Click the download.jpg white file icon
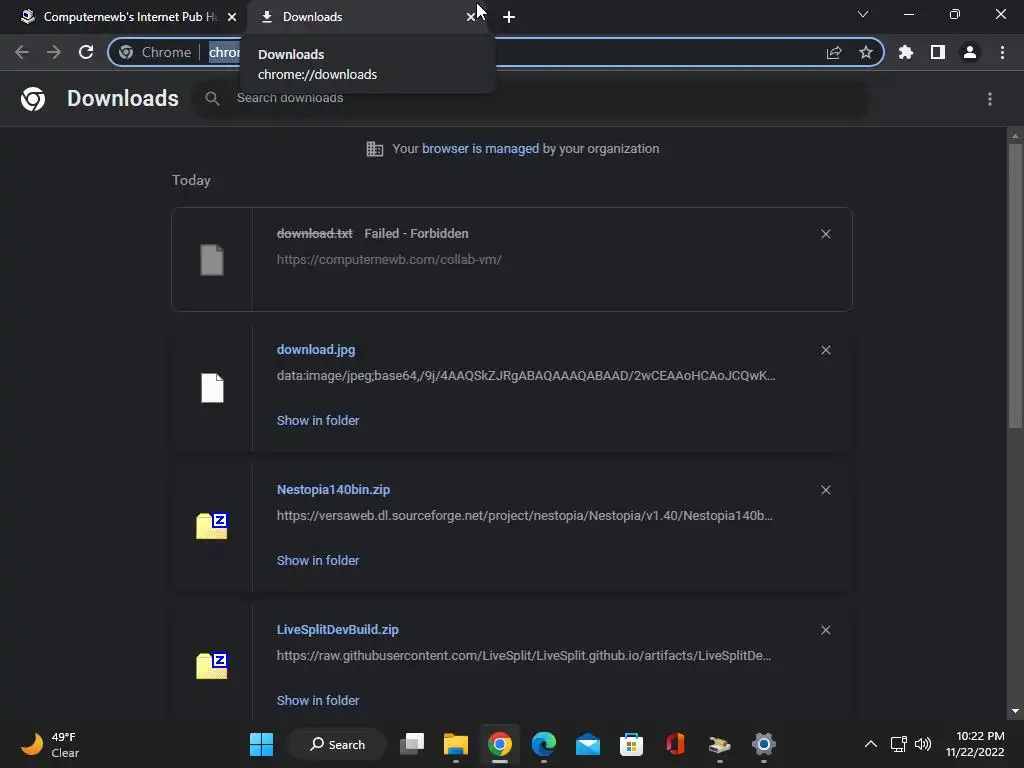The height and width of the screenshot is (768, 1024). [212, 388]
